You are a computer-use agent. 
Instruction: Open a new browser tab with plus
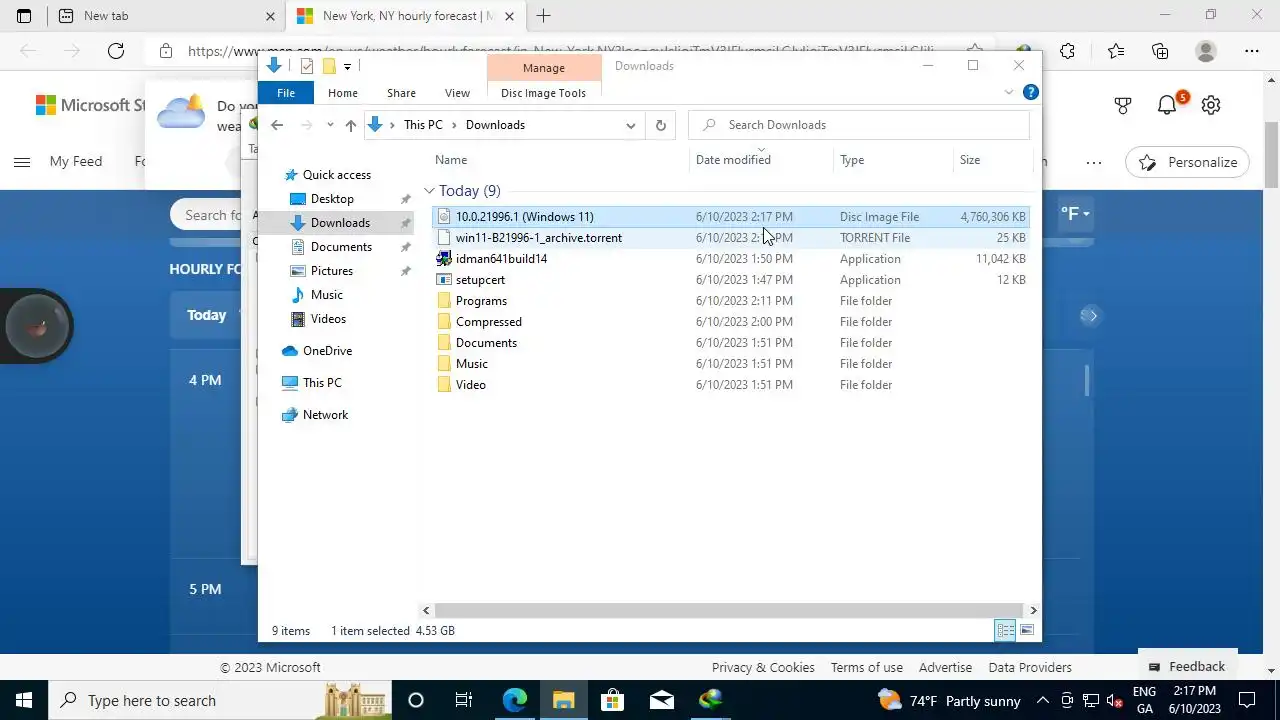[x=543, y=16]
